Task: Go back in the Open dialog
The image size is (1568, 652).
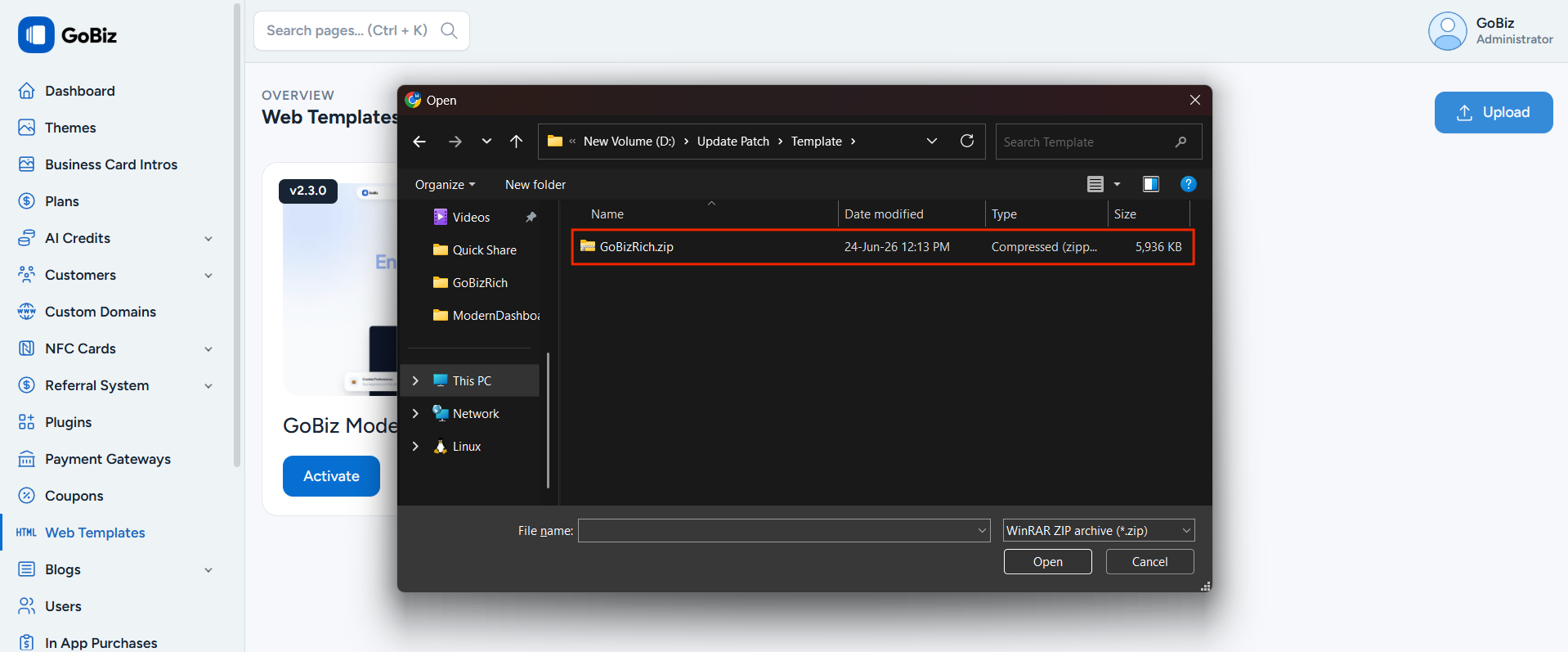Action: coord(419,142)
